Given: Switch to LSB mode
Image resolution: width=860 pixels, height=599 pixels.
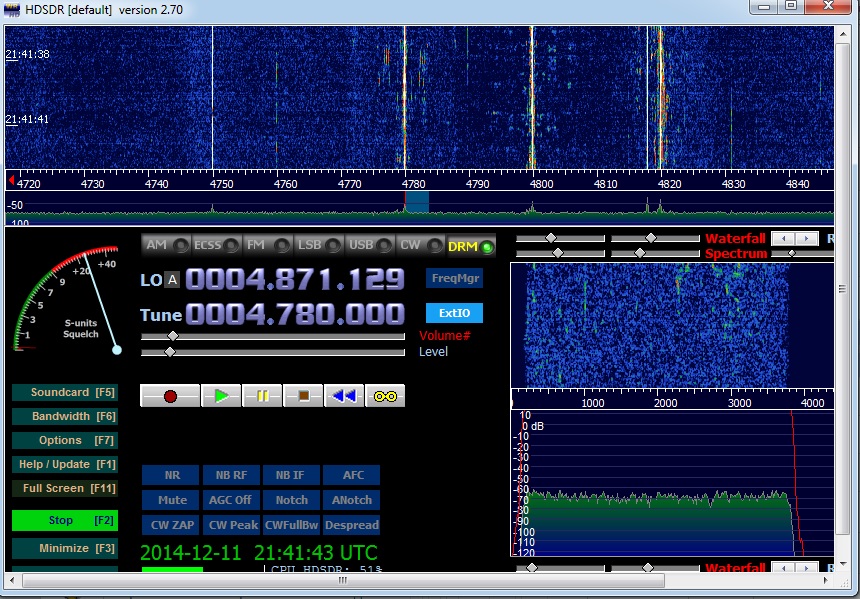Looking at the screenshot, I should (x=319, y=245).
